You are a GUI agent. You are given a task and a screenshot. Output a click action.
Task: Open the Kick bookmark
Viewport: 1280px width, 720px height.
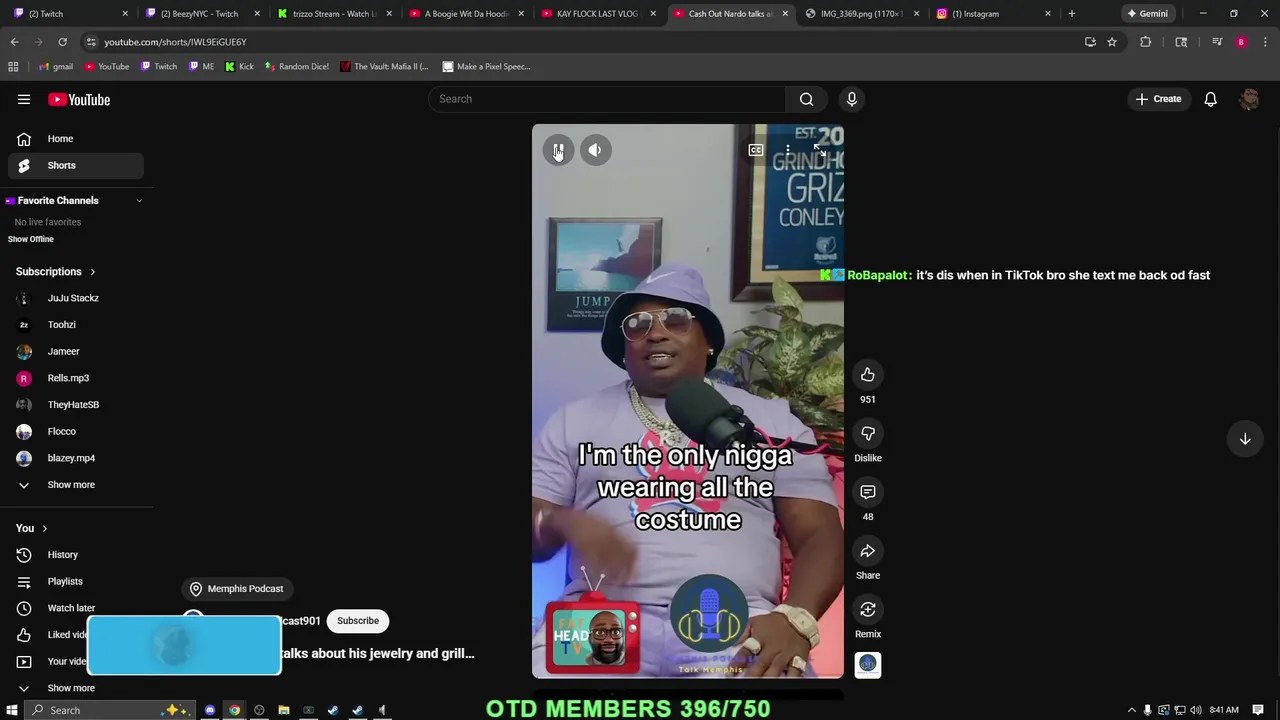(239, 67)
